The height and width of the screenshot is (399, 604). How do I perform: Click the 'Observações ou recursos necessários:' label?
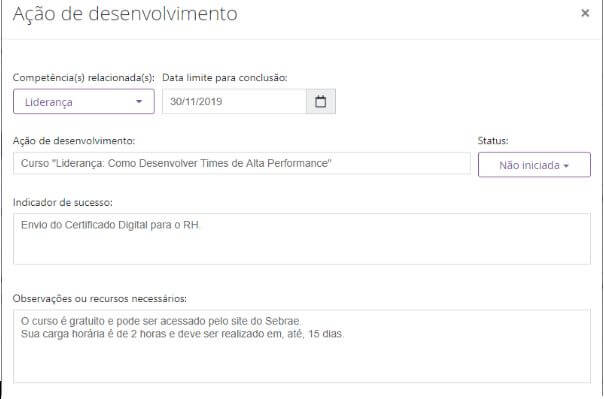(100, 299)
